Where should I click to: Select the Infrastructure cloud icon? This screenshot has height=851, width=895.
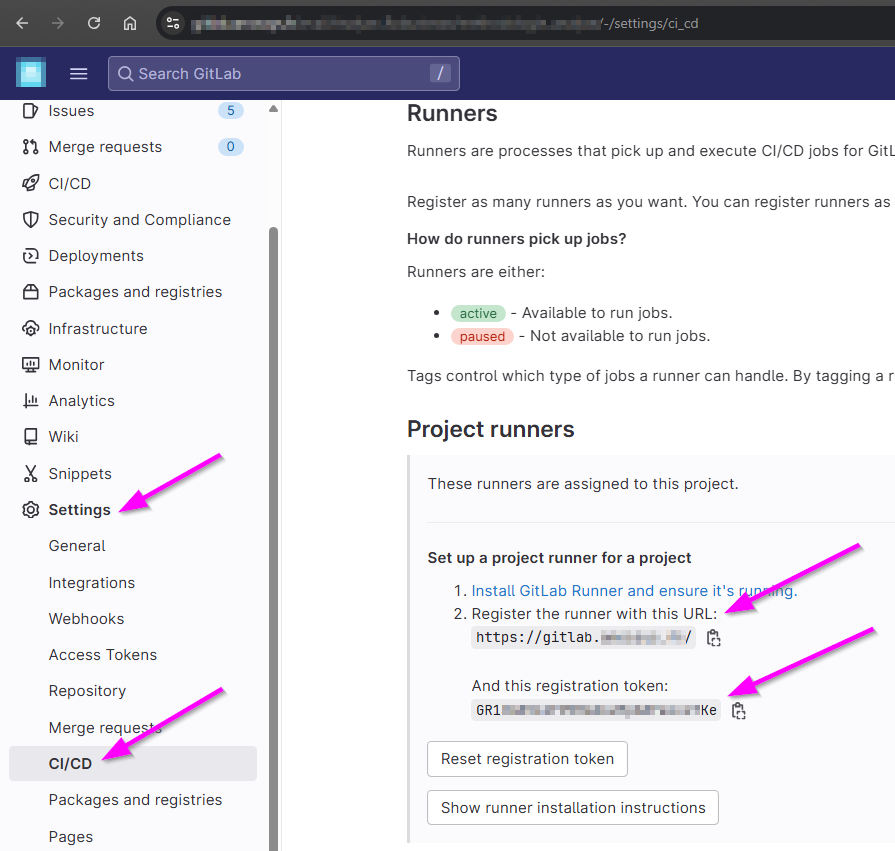(x=28, y=328)
